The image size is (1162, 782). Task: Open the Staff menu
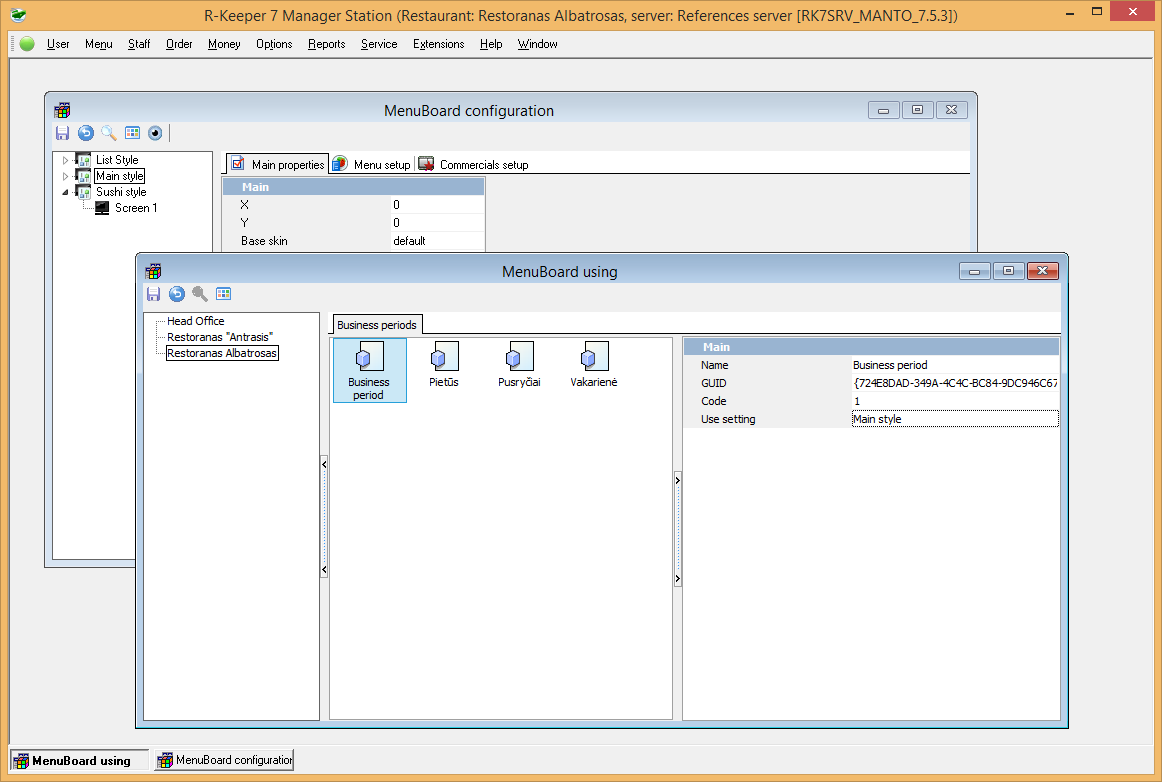coord(139,44)
